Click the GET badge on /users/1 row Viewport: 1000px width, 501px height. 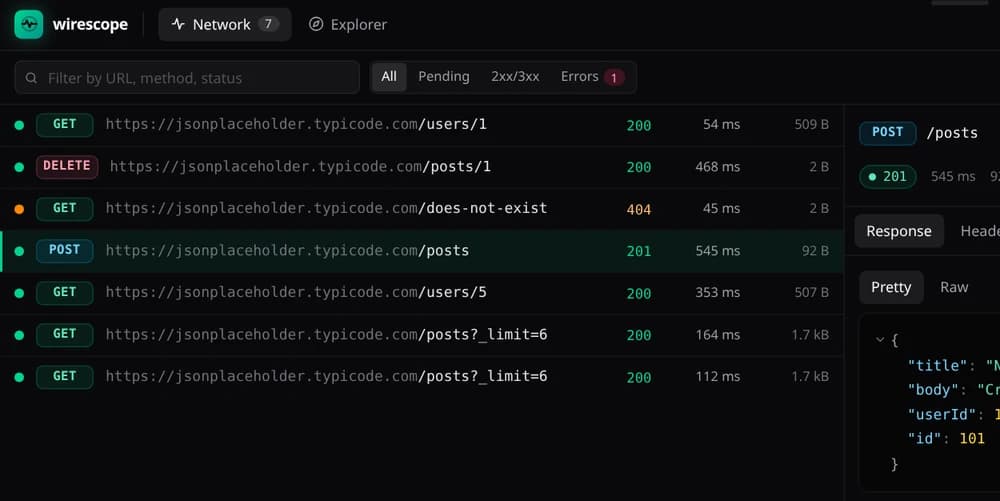pos(64,124)
